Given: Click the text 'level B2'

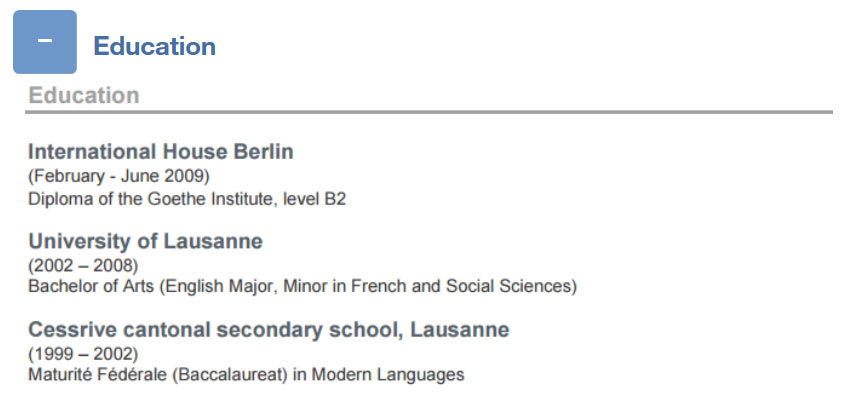Looking at the screenshot, I should pyautogui.click(x=314, y=199).
